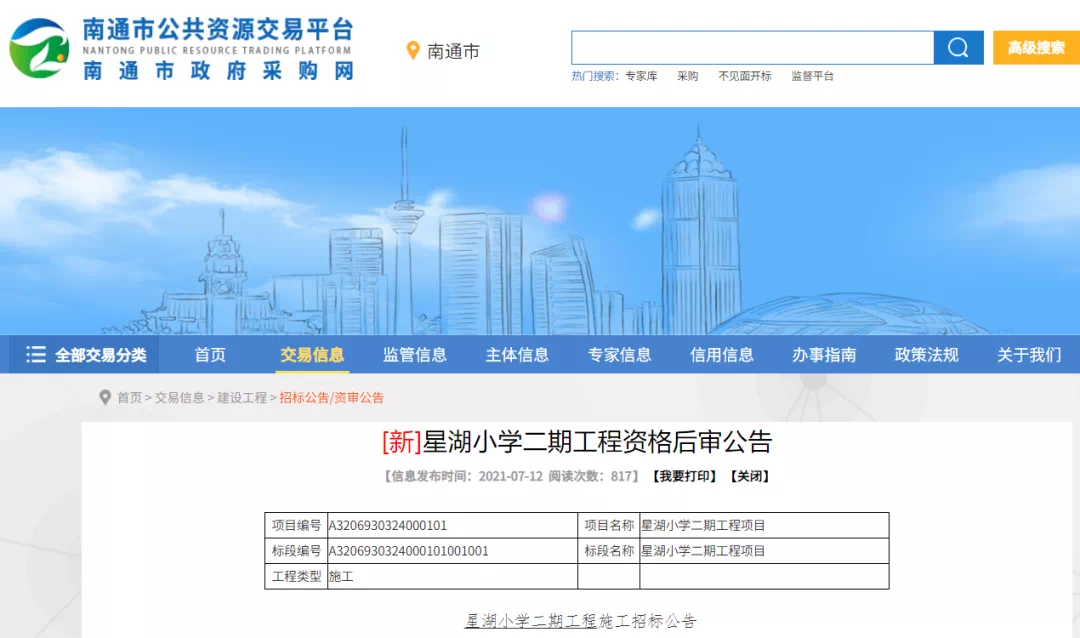
Task: Click the 高级搜索 button
Action: click(x=1036, y=48)
